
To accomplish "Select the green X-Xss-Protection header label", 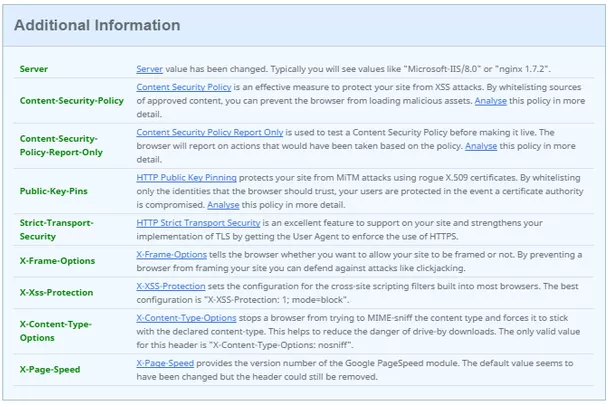I will point(59,293).
